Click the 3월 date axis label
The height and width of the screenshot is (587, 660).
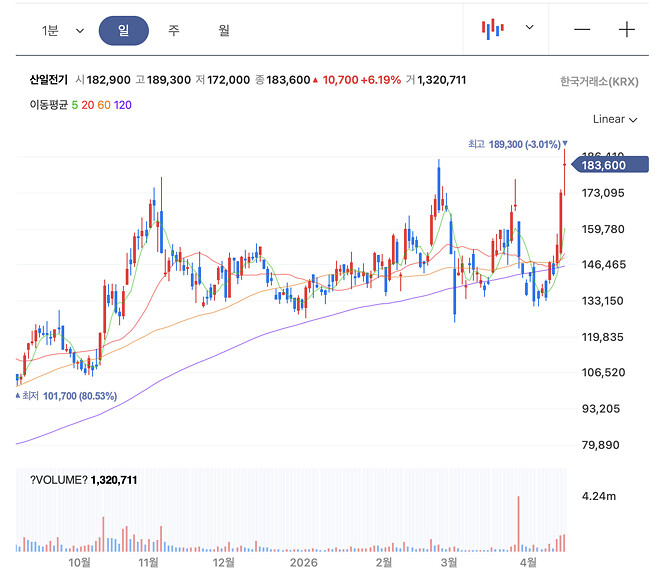[449, 563]
